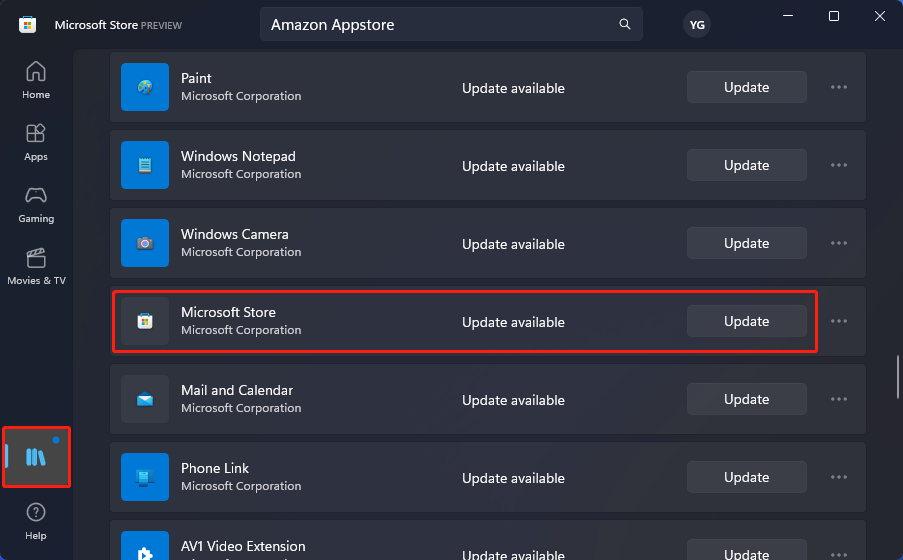Click the Windows Notepad app icon
Screen dimensions: 903x560
coord(145,165)
